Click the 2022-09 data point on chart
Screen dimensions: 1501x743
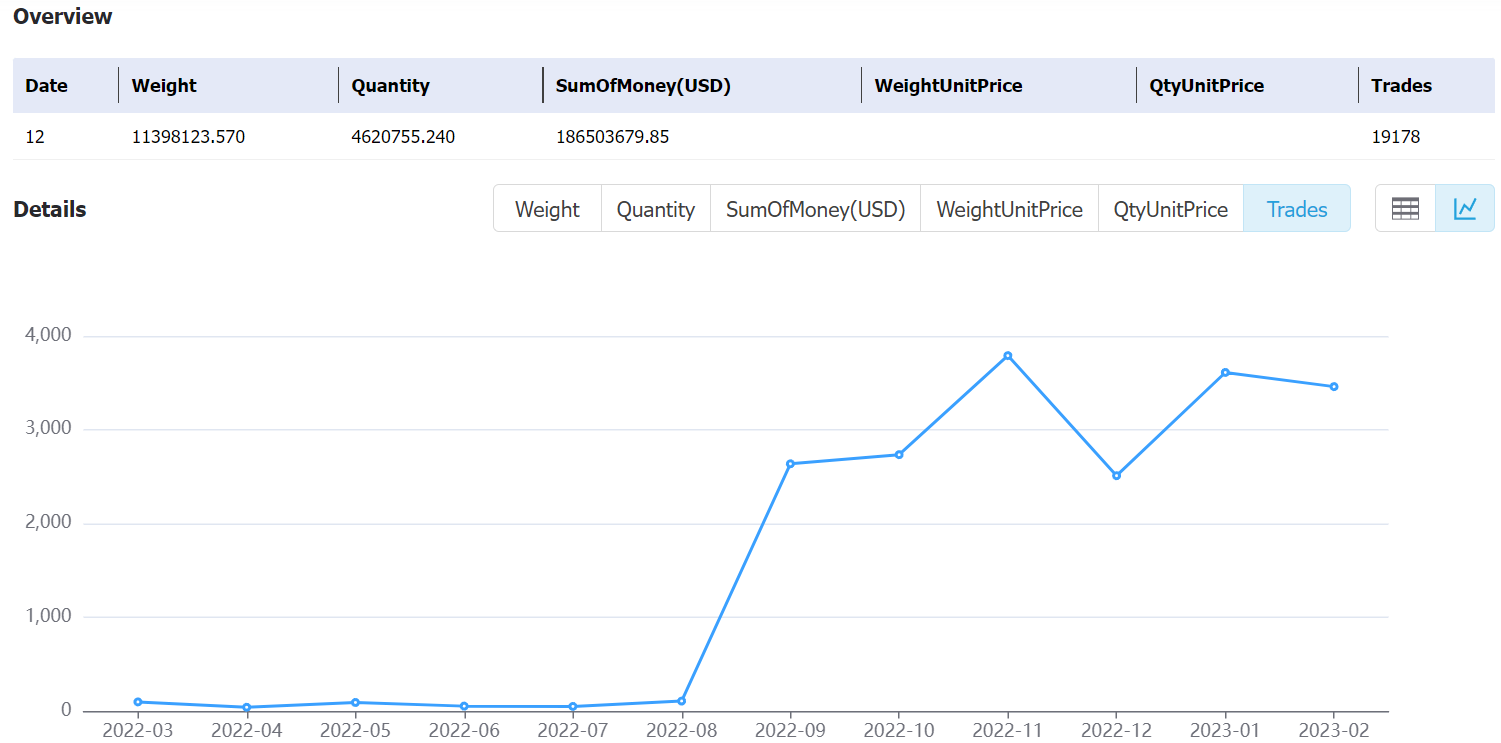pos(790,464)
